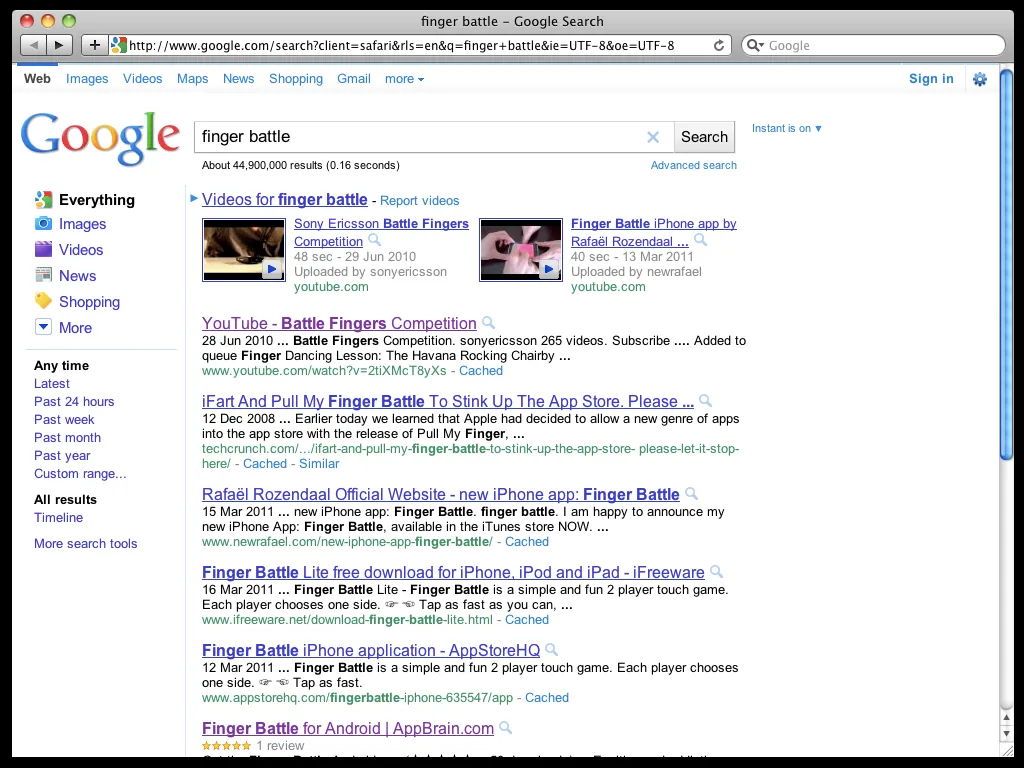Filter results by Past week
The height and width of the screenshot is (768, 1024).
64,419
